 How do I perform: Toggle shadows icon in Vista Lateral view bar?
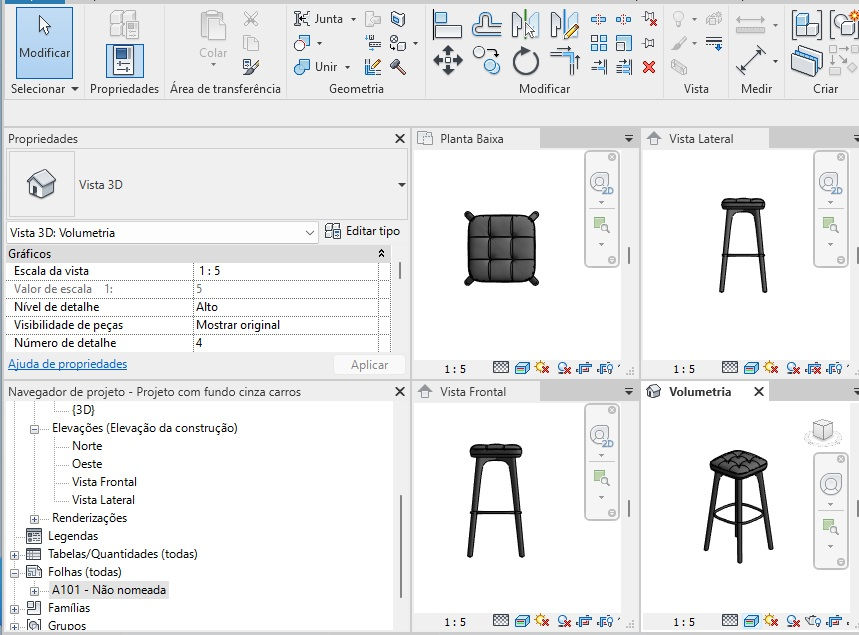point(793,368)
